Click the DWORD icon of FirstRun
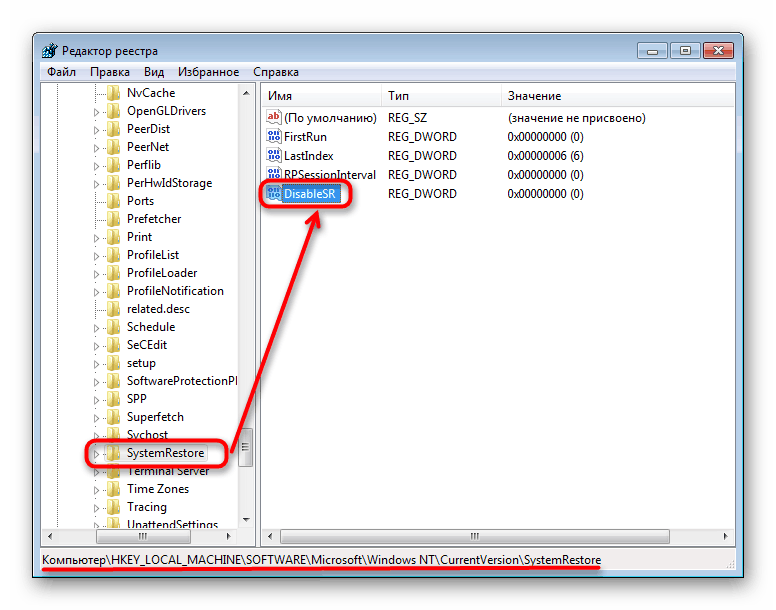Image resolution: width=776 pixels, height=610 pixels. [274, 136]
